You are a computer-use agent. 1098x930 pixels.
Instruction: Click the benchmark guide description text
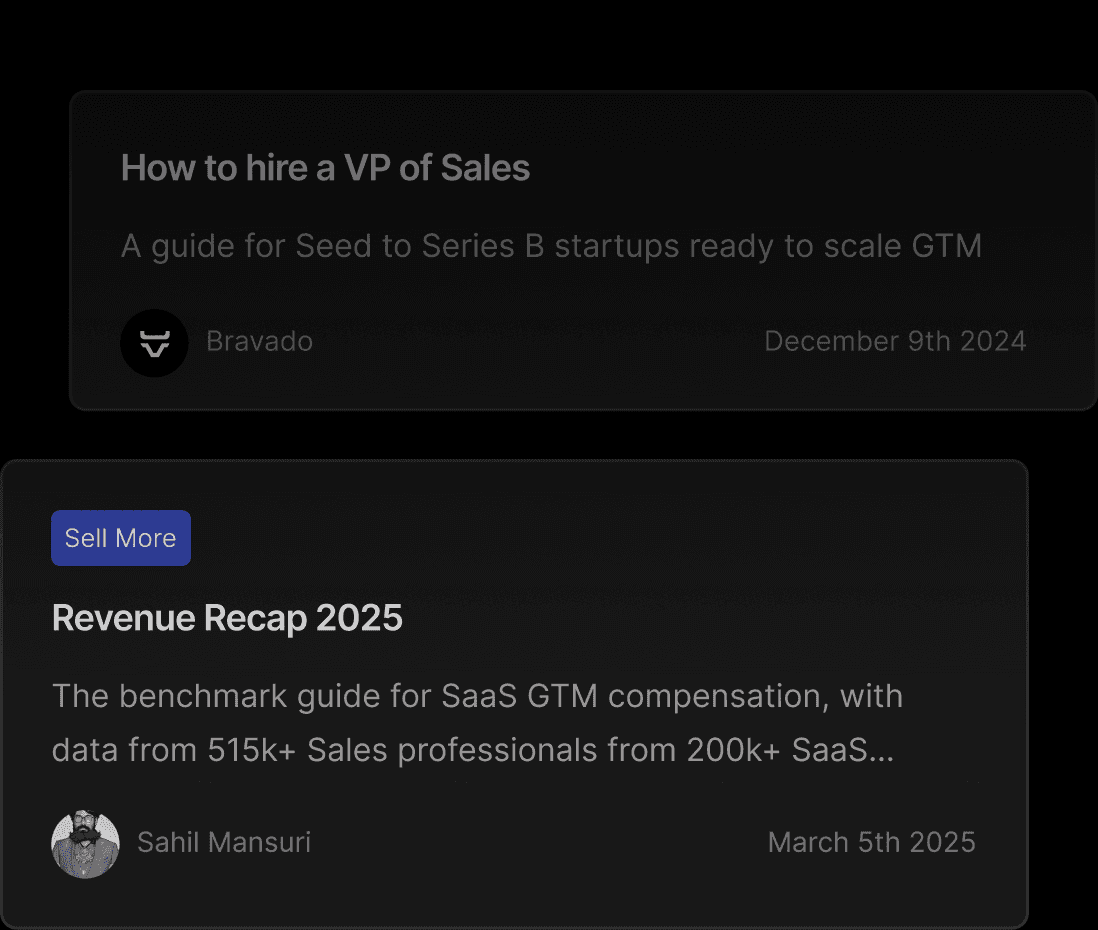point(478,723)
